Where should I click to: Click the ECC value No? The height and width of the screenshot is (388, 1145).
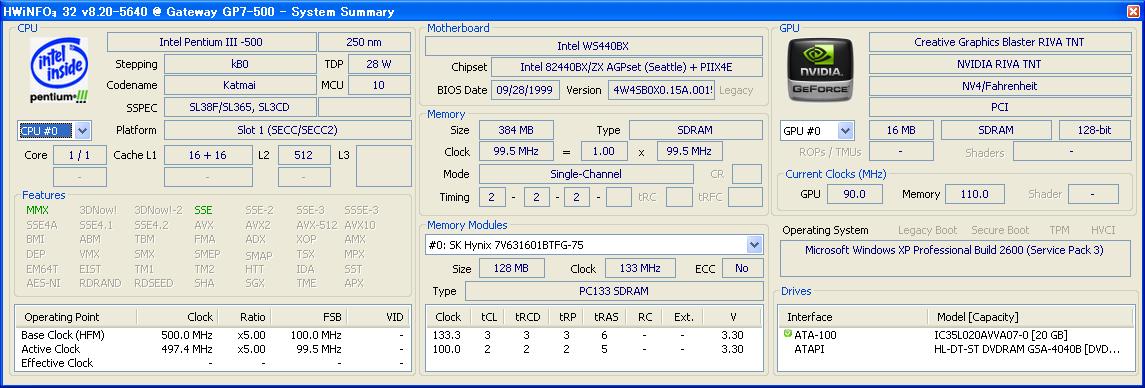pos(742,268)
